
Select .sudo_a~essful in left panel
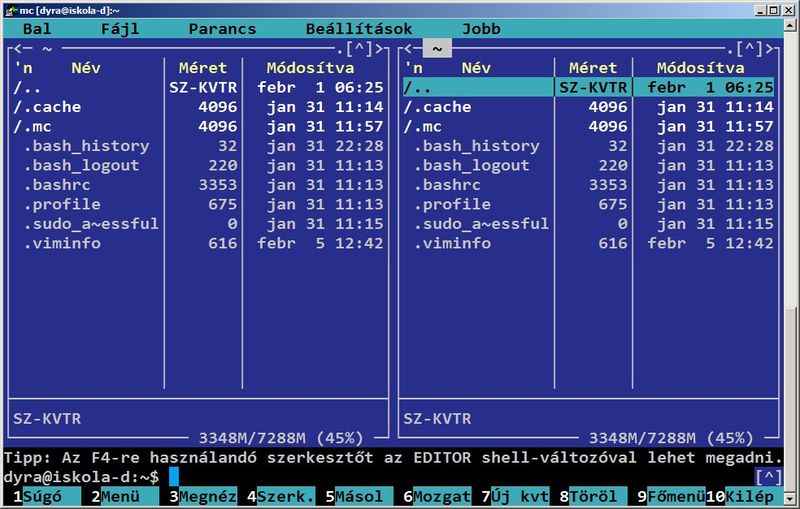pos(198,223)
